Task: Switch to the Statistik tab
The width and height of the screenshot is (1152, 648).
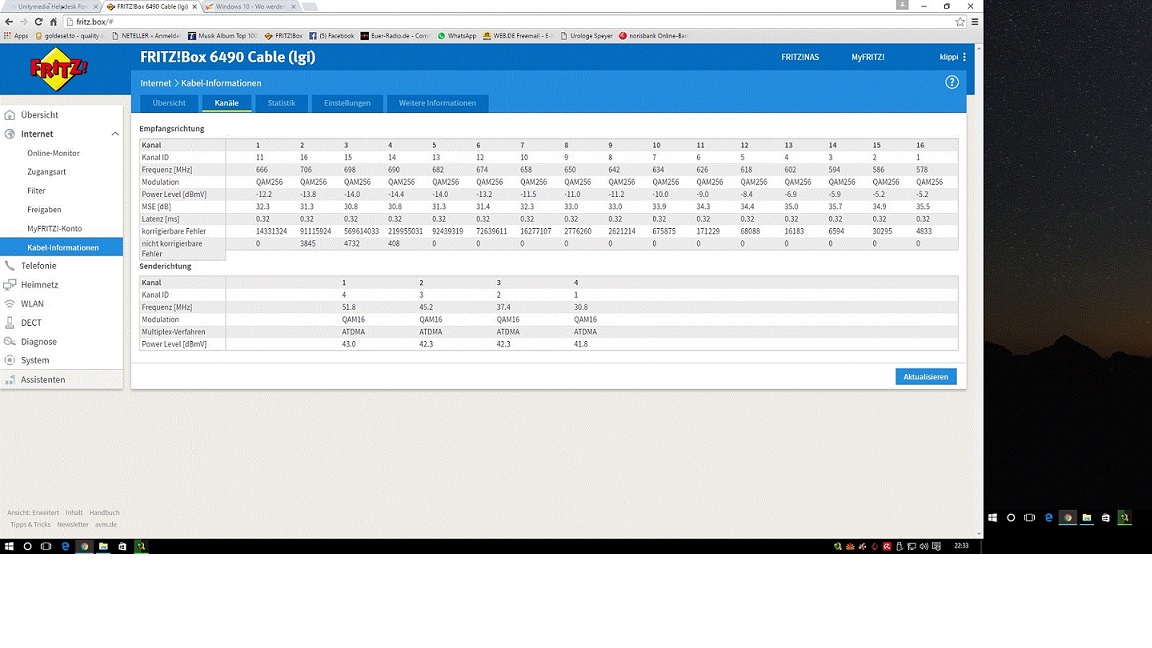Action: click(281, 103)
